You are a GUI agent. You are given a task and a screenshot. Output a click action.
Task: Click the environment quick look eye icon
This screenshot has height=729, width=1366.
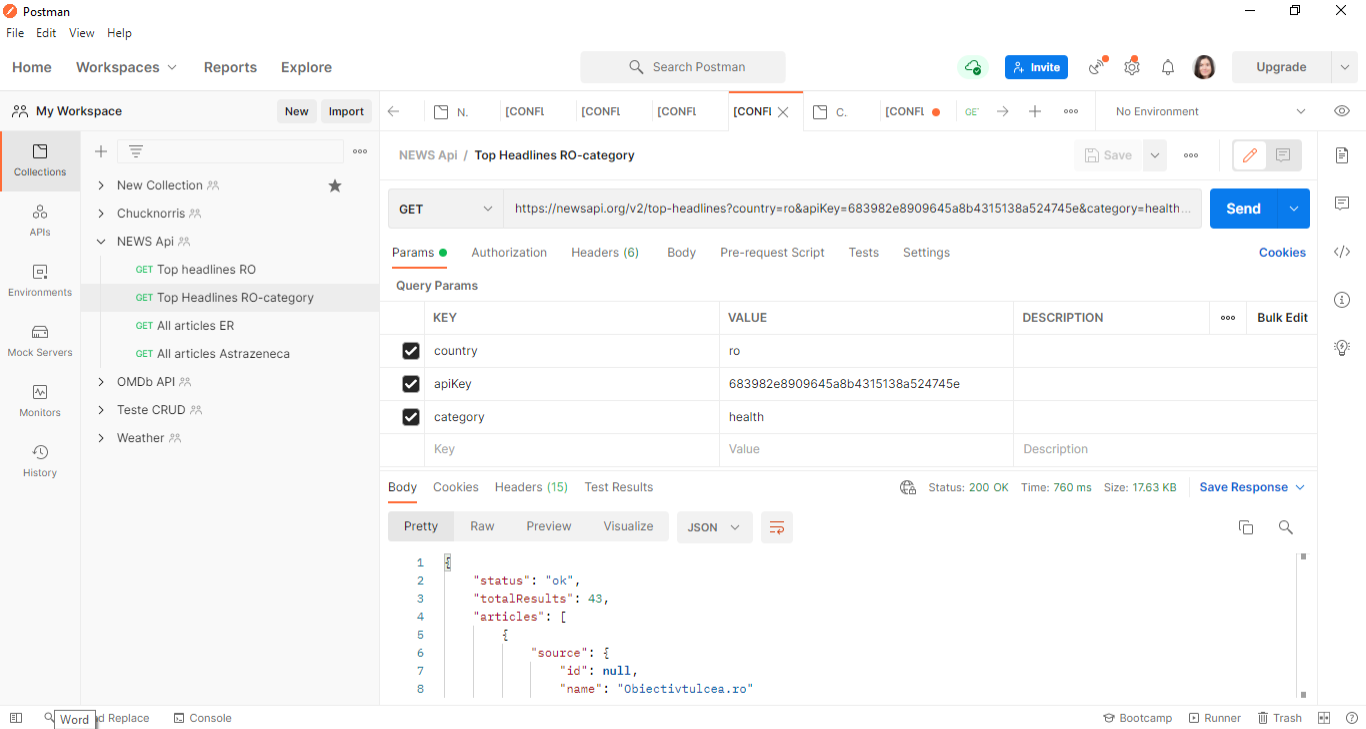[x=1342, y=111]
